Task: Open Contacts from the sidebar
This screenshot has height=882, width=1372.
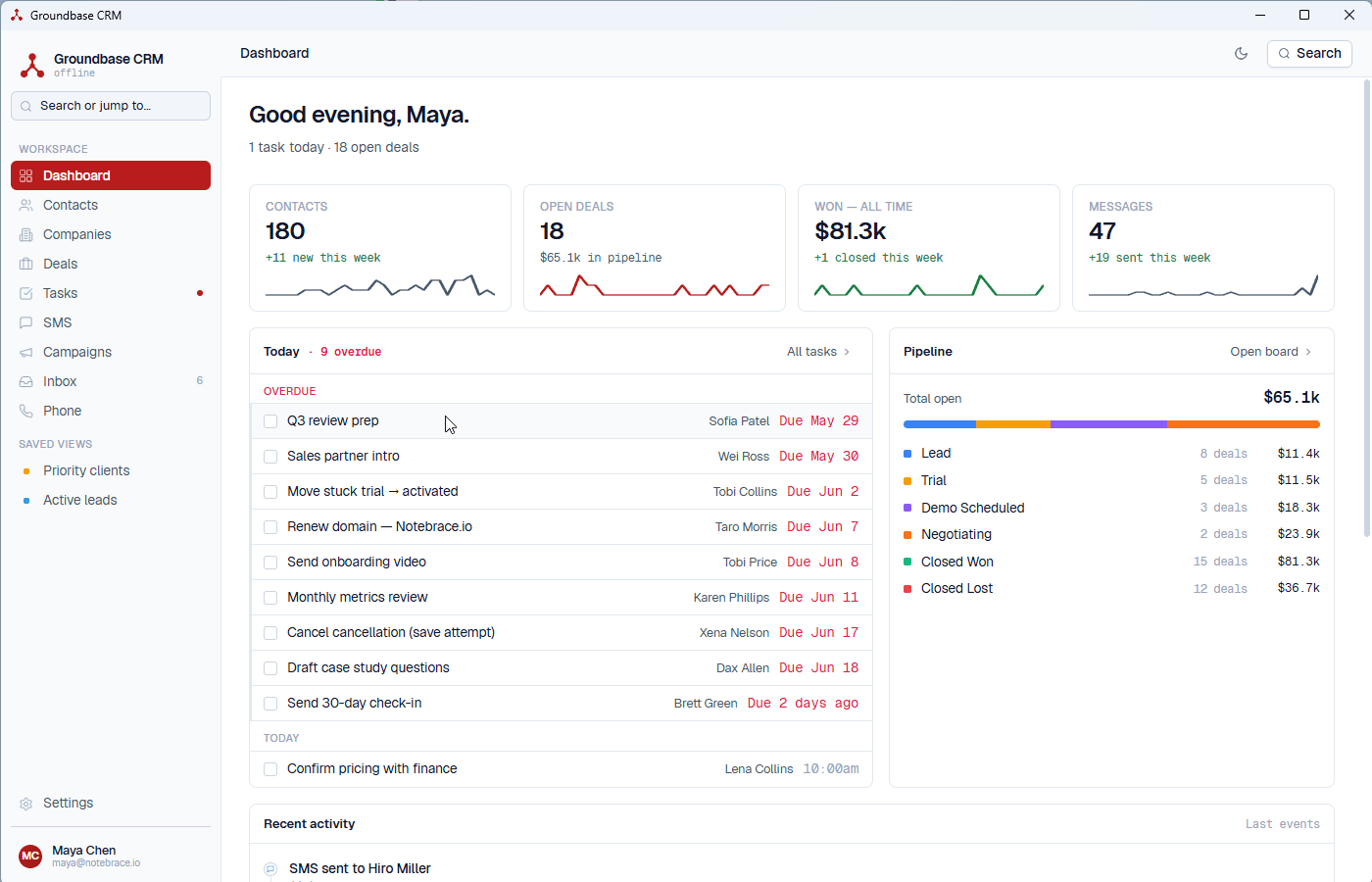Action: 111,205
